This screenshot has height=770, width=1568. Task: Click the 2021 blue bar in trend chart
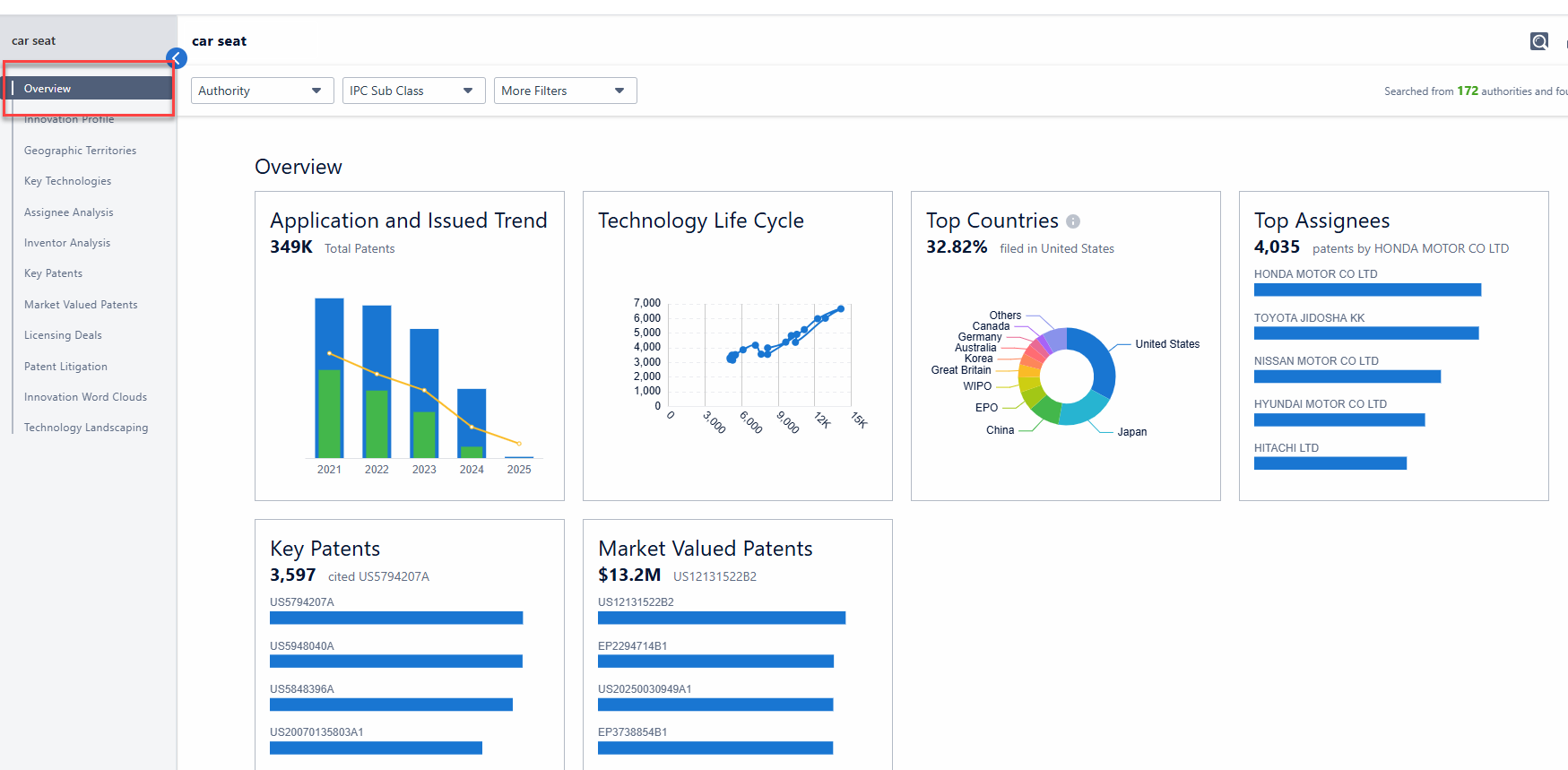pyautogui.click(x=330, y=332)
